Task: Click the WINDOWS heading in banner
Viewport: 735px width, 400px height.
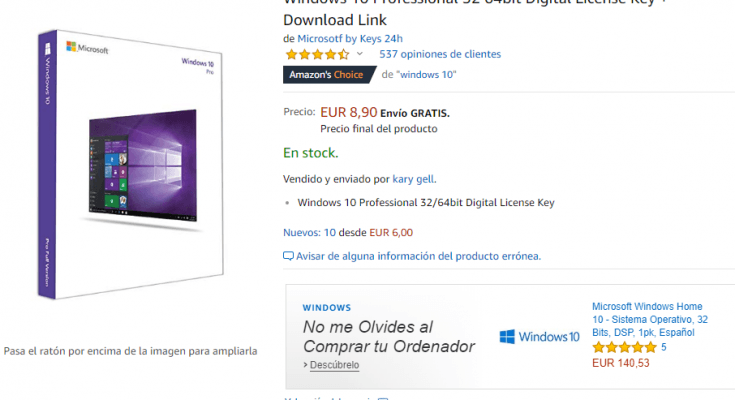Action: tap(327, 308)
